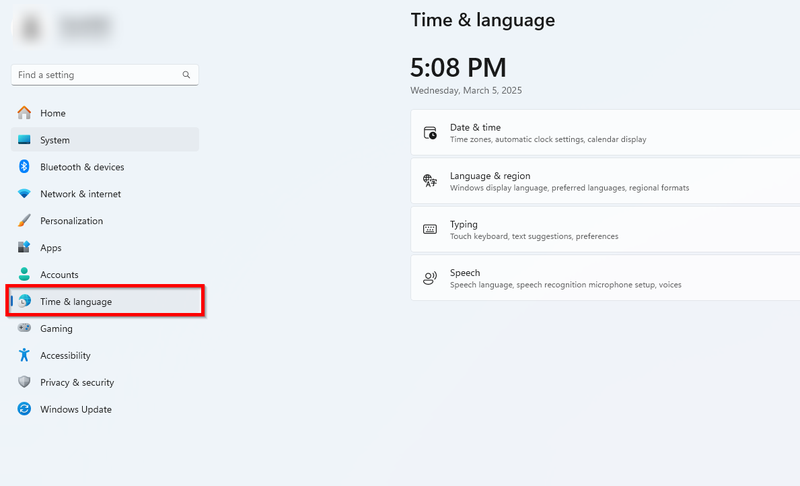Click the Privacy shield icon

point(24,382)
